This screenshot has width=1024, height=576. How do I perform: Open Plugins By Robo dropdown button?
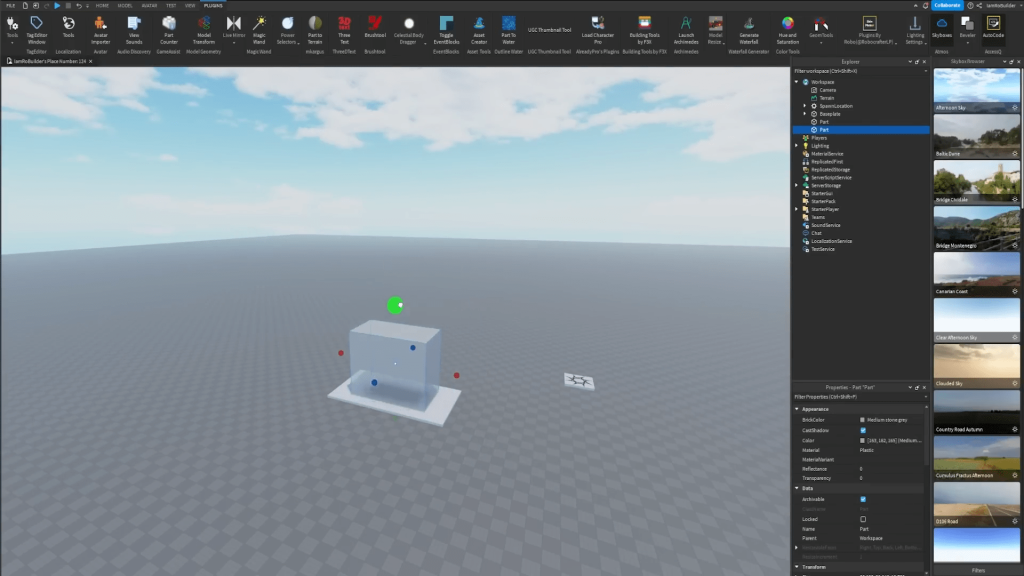[870, 30]
